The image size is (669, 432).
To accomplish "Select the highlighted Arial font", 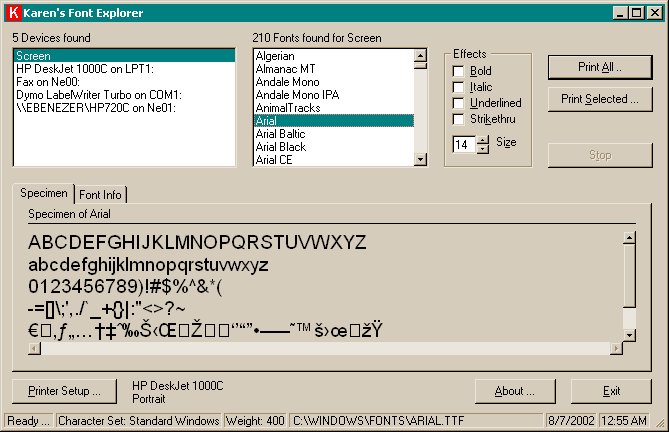I will [x=334, y=121].
